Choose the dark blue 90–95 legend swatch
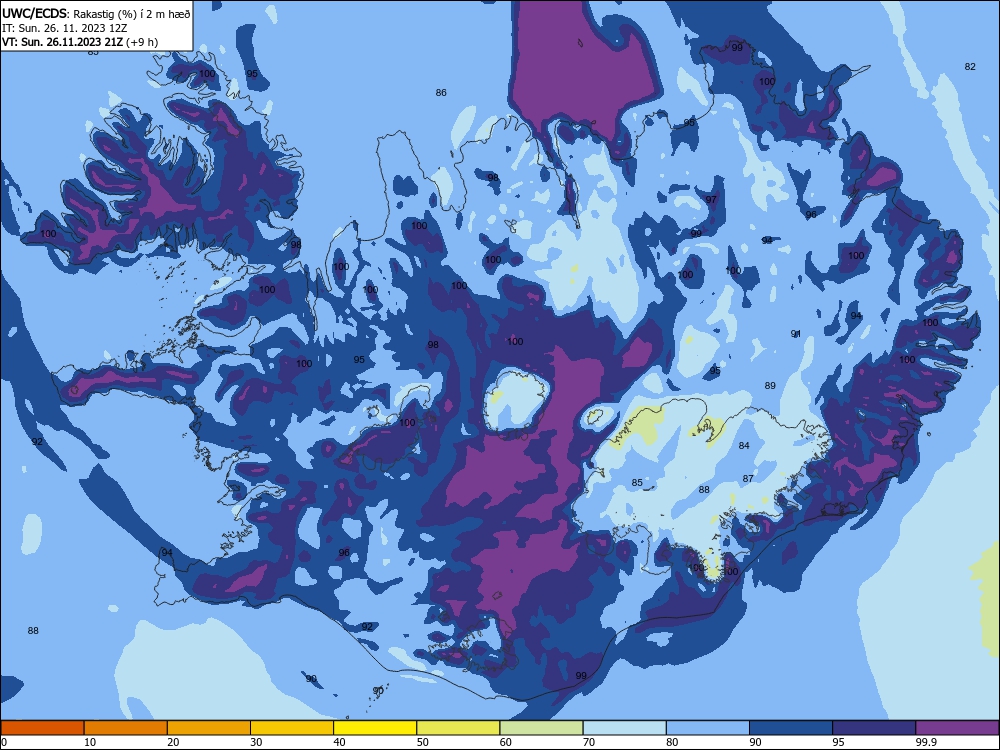 click(x=791, y=728)
